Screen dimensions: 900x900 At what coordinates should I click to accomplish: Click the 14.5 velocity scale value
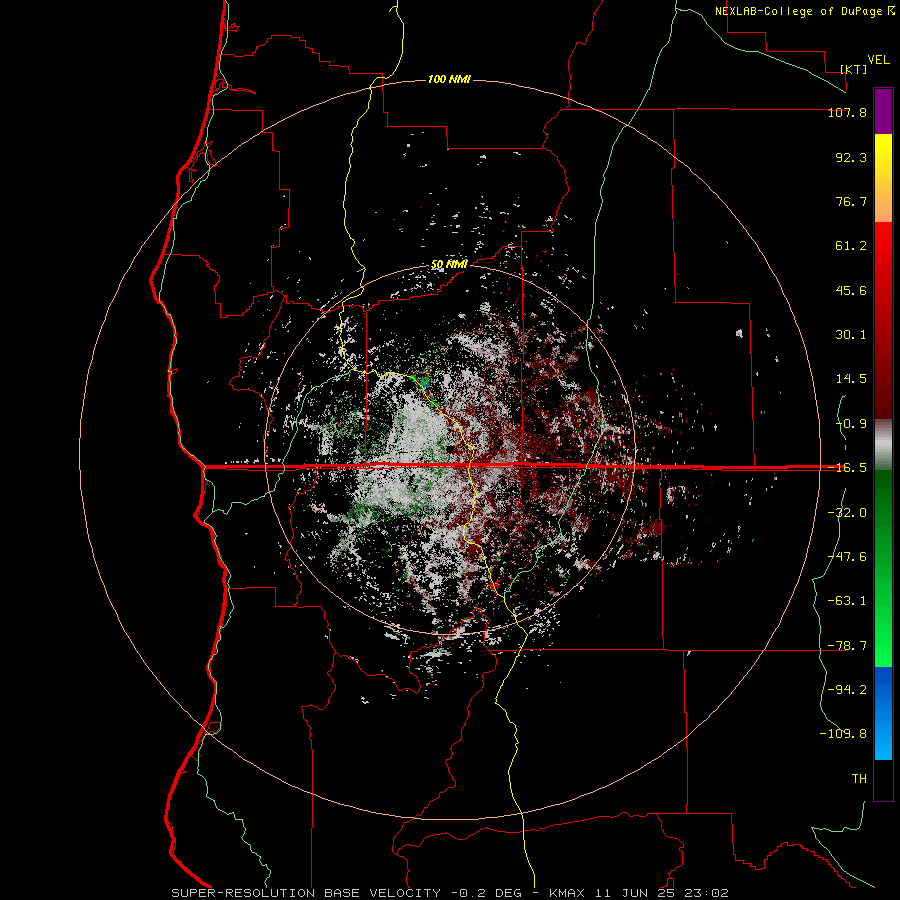coord(851,379)
